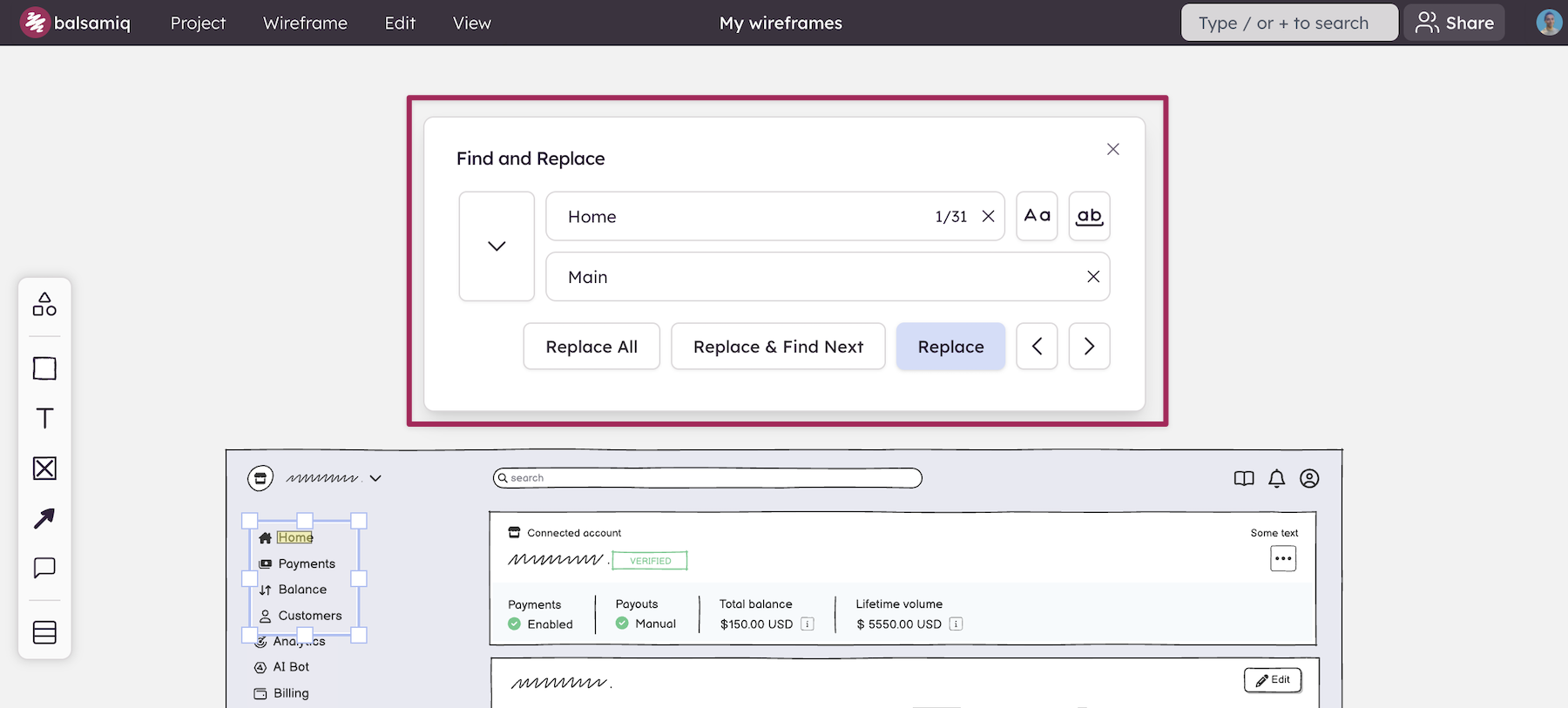Select Payments in wireframe sidebar
Screen dimensions: 1568x708
[x=307, y=563]
